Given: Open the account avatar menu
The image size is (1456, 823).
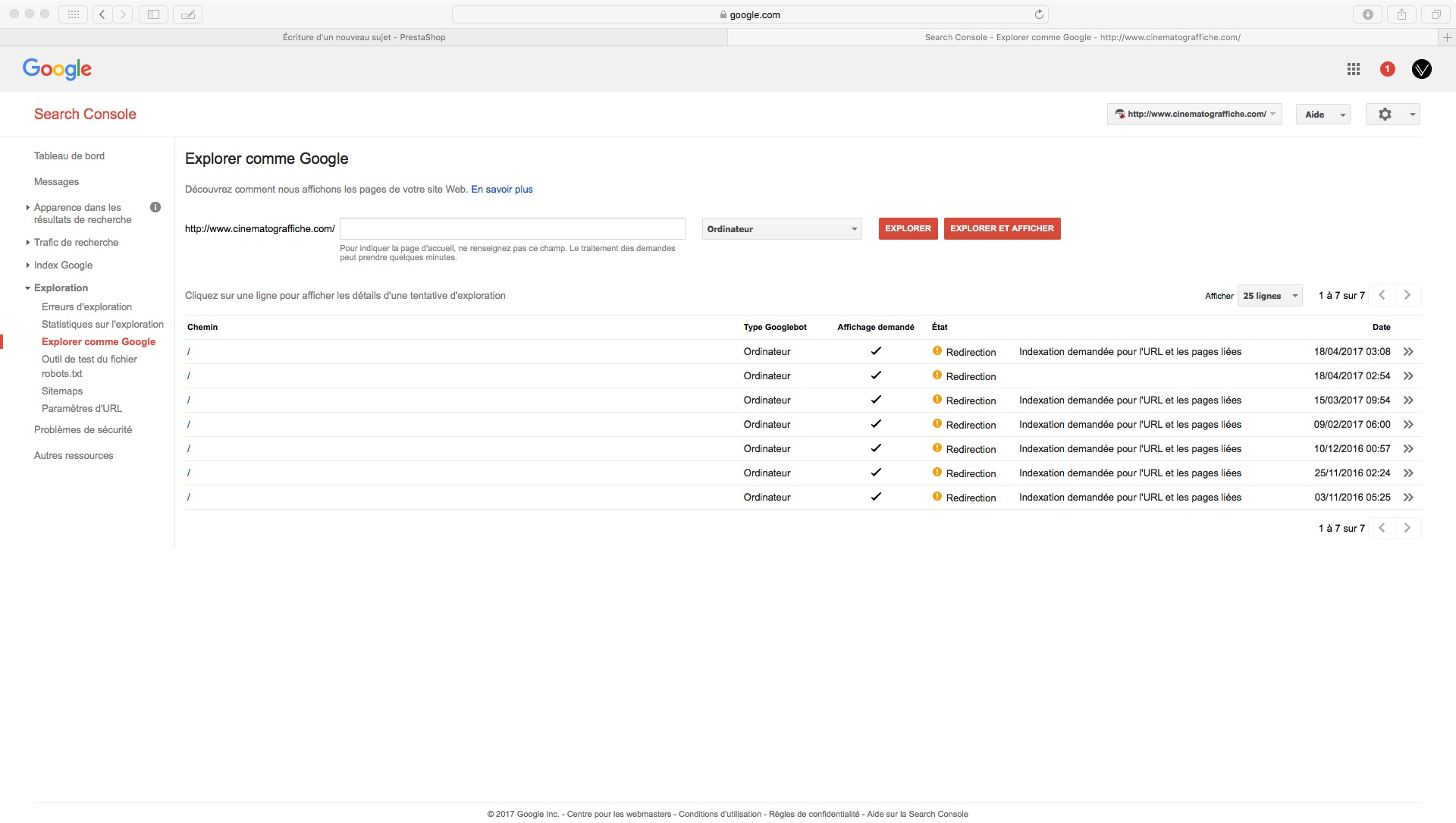Looking at the screenshot, I should pyautogui.click(x=1422, y=69).
